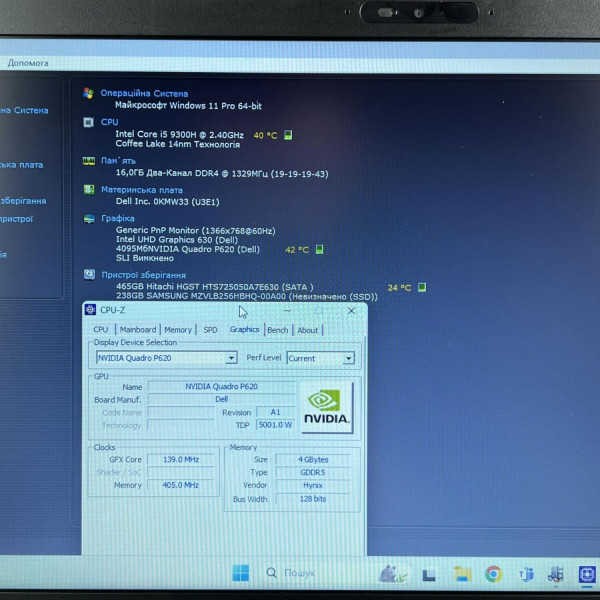Screen dimensions: 600x600
Task: Click the taskbar search field Пошук
Action: 299,573
